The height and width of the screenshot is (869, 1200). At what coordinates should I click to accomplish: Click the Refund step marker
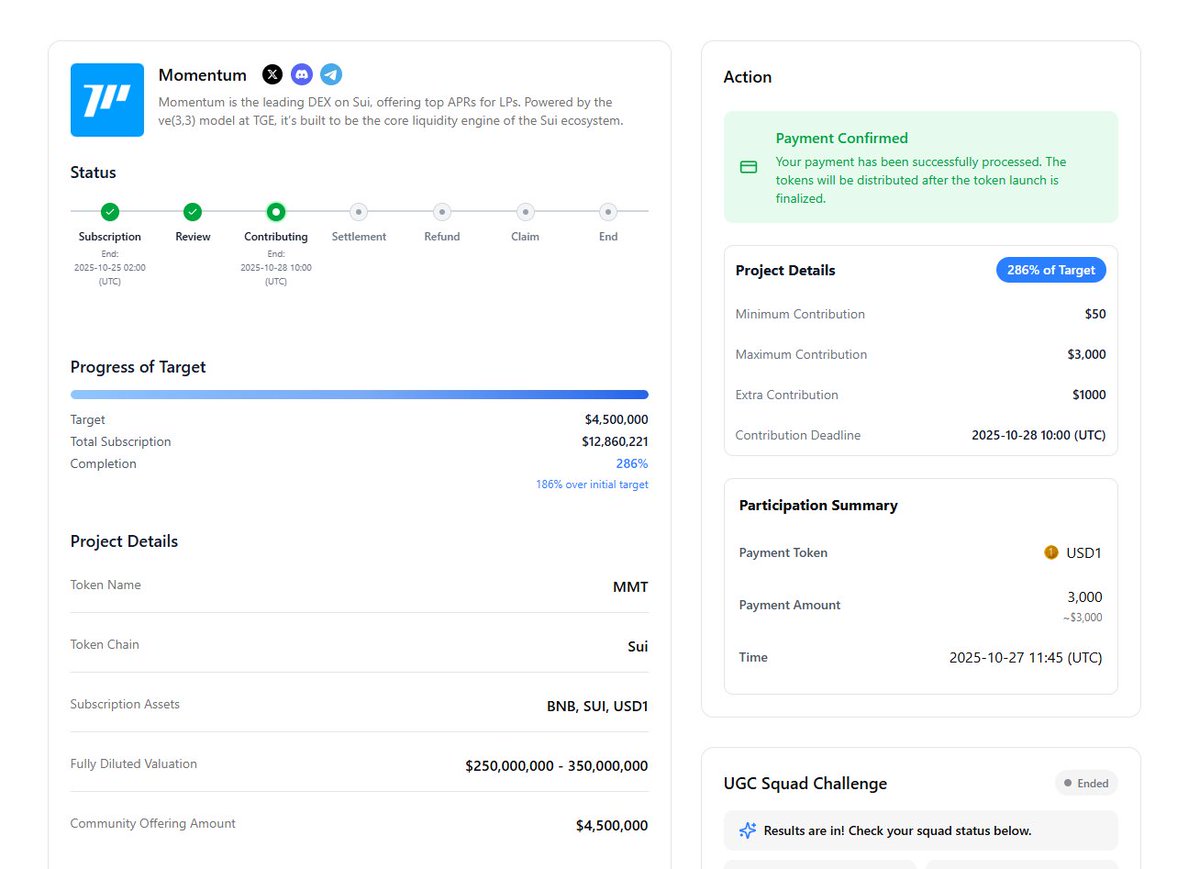click(x=442, y=212)
